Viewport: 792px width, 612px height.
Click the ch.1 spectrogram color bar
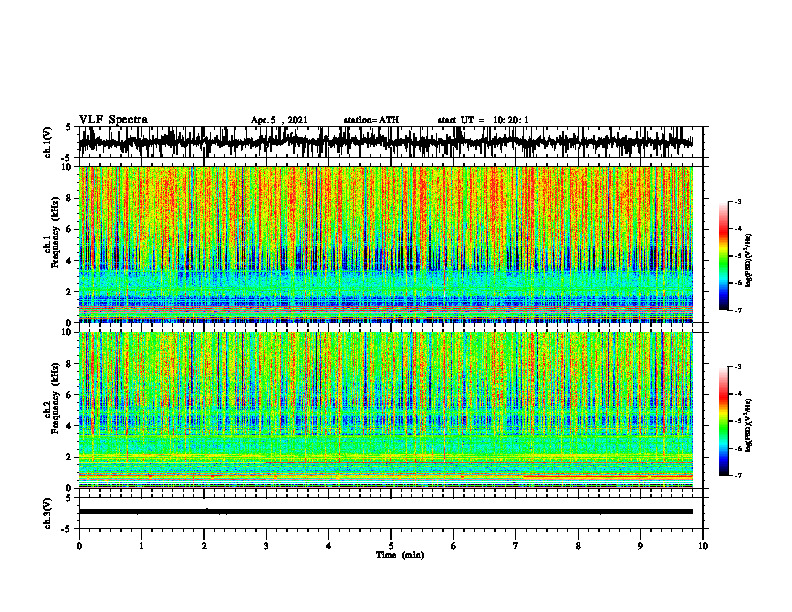pos(723,256)
